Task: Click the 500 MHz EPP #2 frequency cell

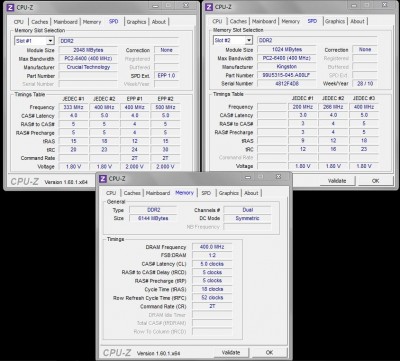Action: click(165, 107)
